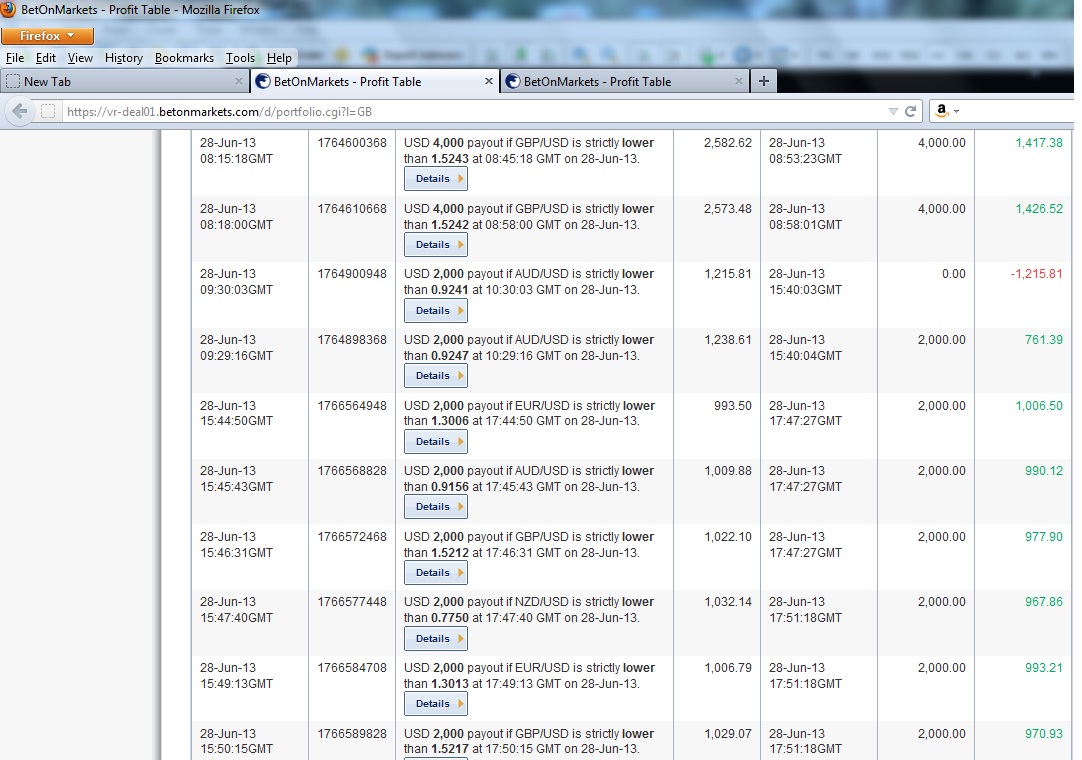Open the View menu
Image resolution: width=1082 pixels, height=760 pixels.
[x=80, y=58]
